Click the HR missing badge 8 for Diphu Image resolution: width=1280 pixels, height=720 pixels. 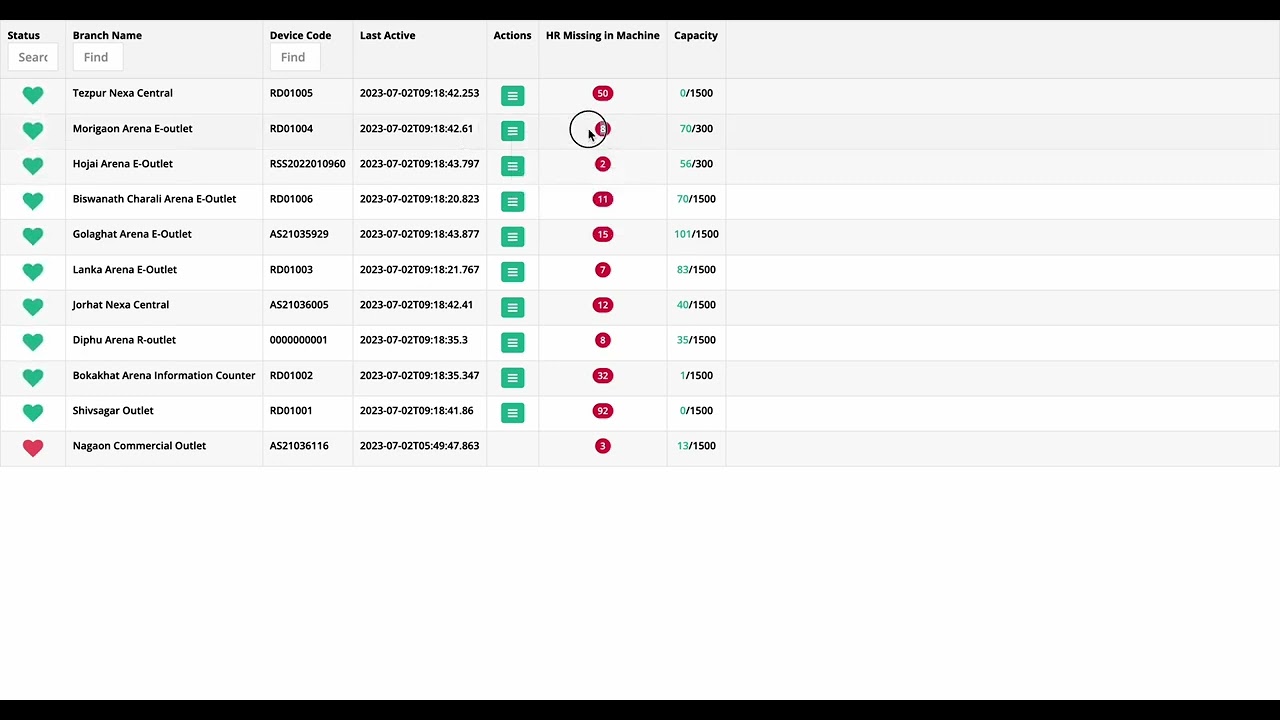click(602, 340)
